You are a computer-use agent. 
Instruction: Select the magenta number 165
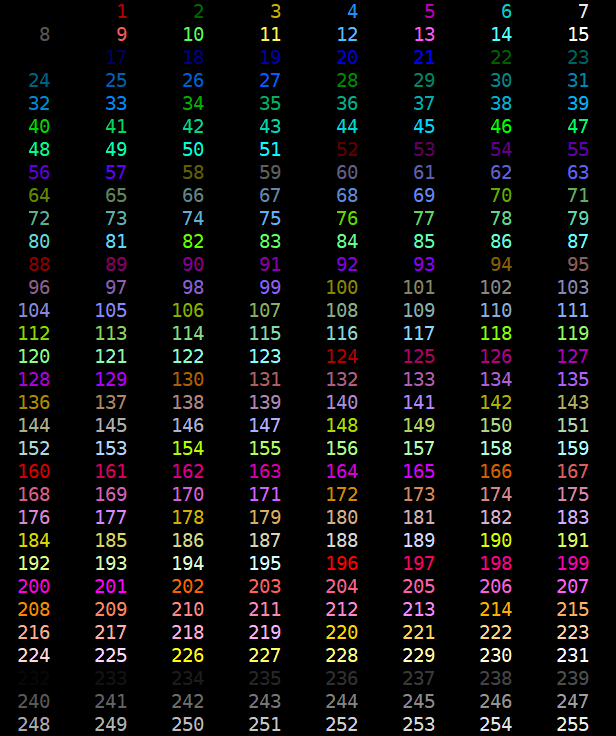click(419, 471)
